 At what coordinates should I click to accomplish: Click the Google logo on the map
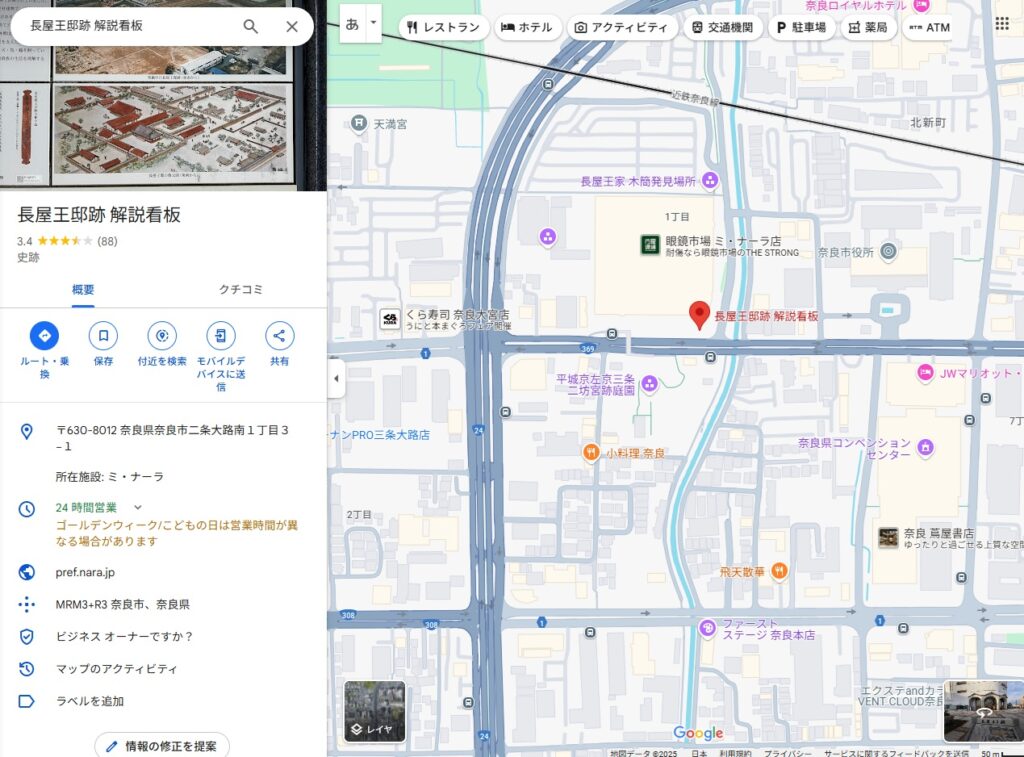click(698, 733)
